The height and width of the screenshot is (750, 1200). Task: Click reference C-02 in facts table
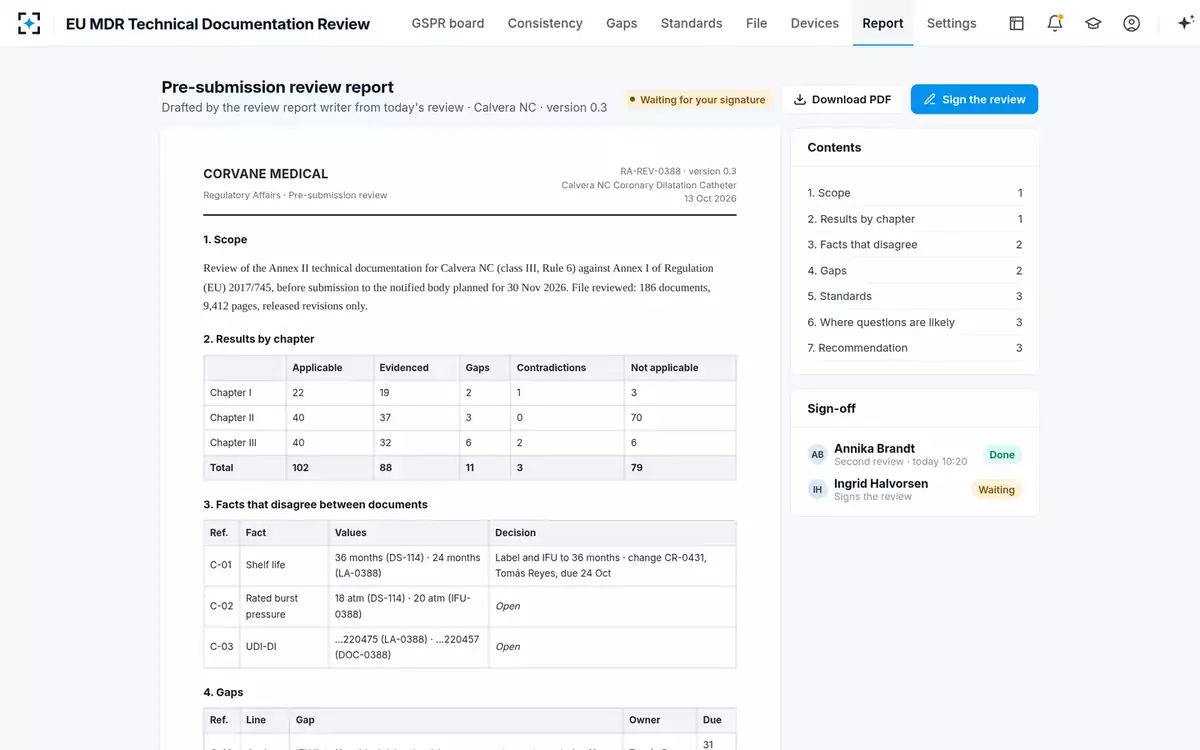(x=221, y=606)
